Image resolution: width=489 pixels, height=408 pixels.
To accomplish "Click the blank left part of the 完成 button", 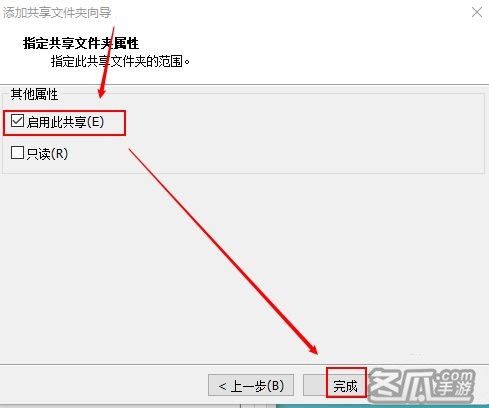I will [x=315, y=385].
